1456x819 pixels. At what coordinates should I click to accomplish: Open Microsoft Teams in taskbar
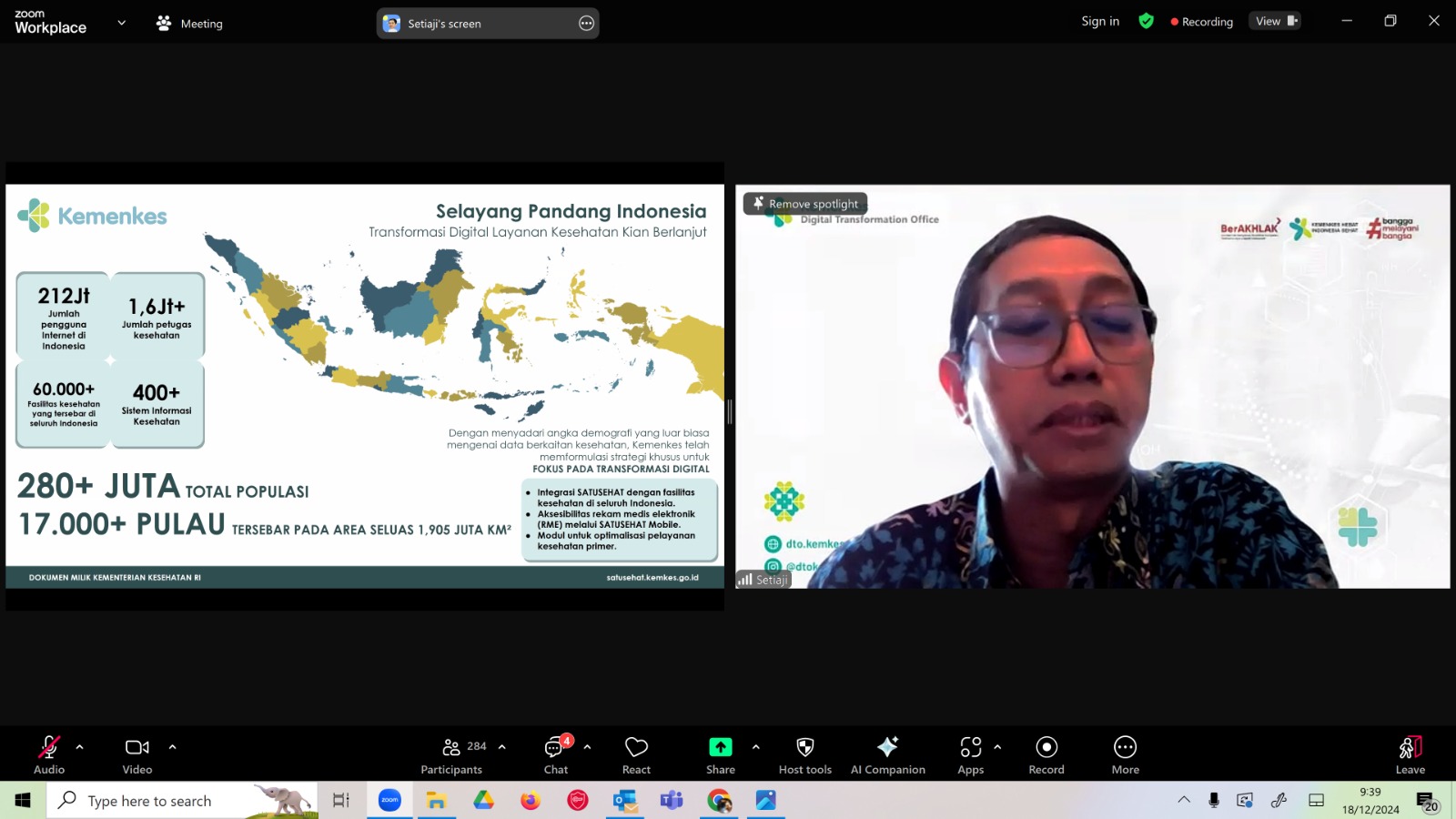pyautogui.click(x=672, y=801)
